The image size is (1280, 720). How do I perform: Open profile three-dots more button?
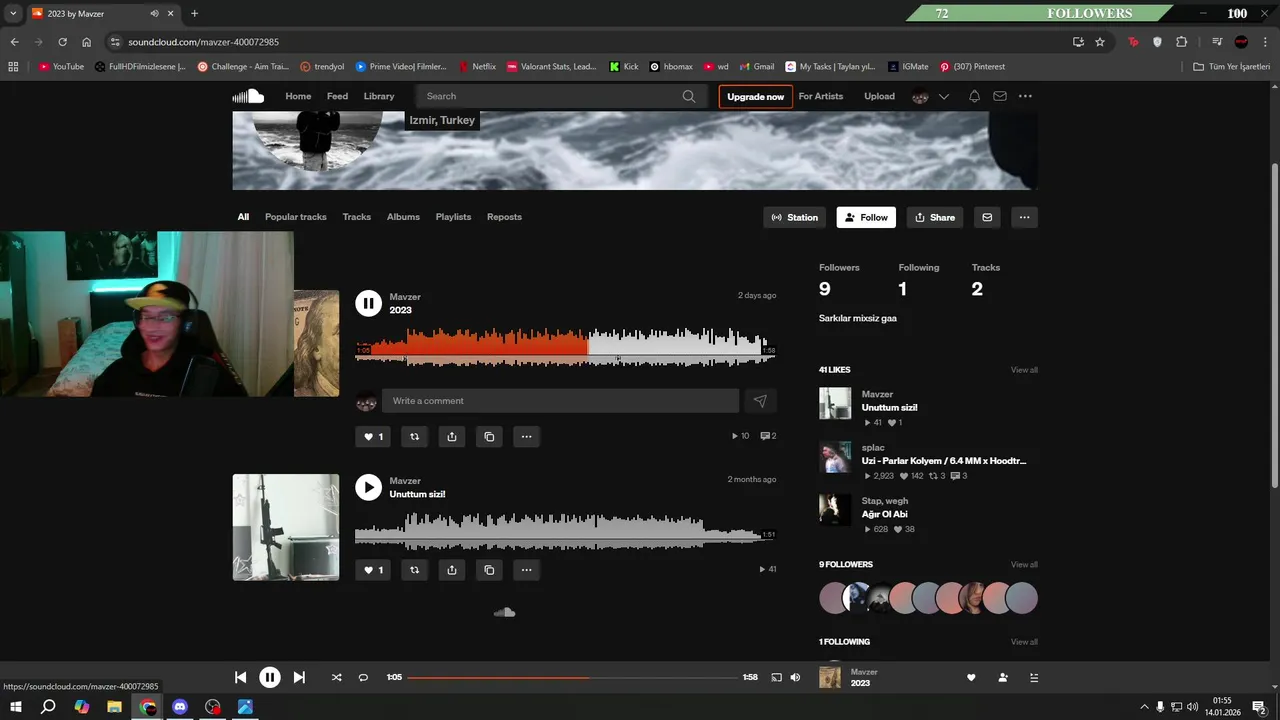(x=1024, y=217)
